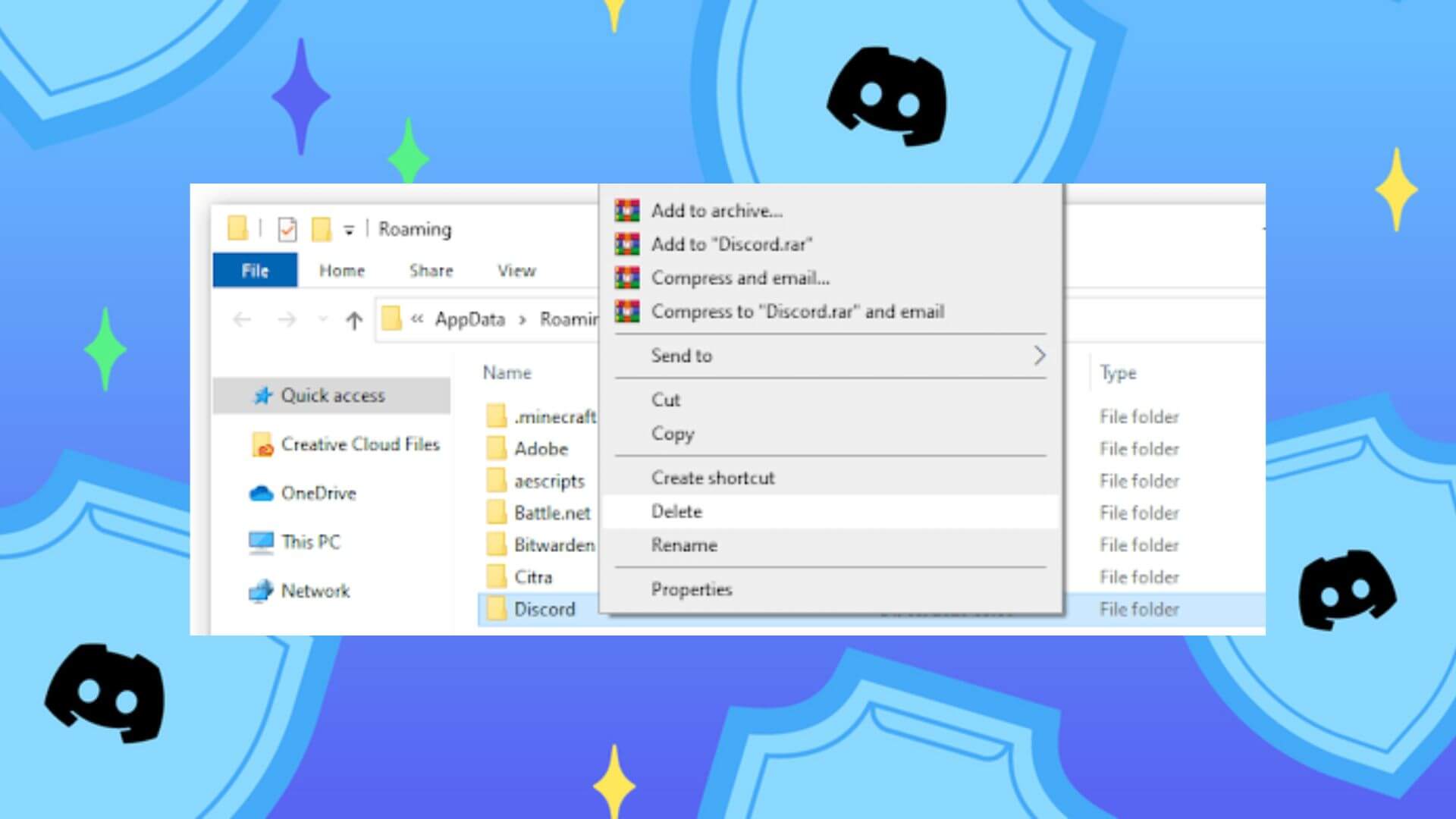The height and width of the screenshot is (819, 1456).
Task: Click the Network icon in sidebar
Action: click(x=261, y=591)
